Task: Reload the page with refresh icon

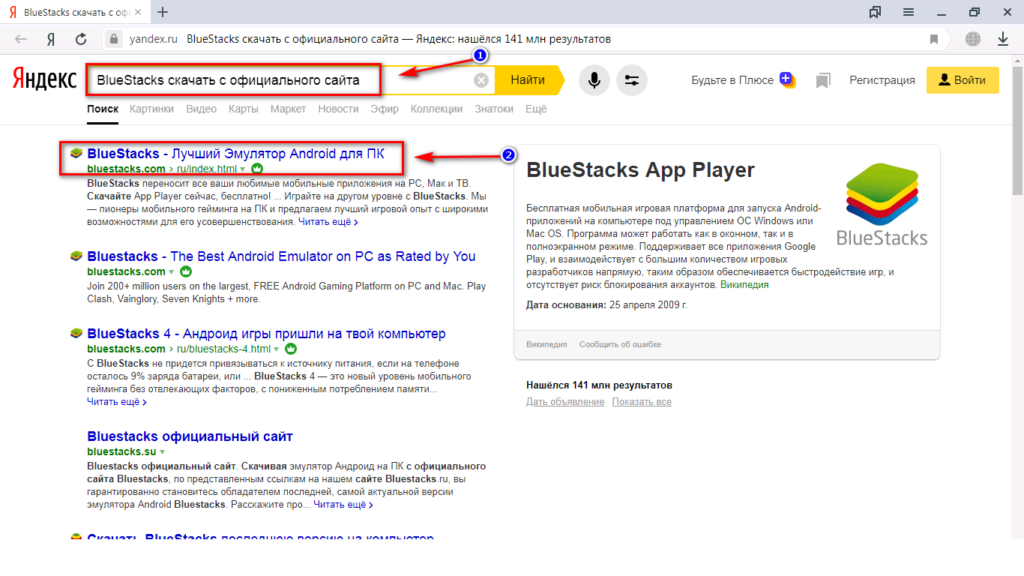Action: pyautogui.click(x=81, y=39)
